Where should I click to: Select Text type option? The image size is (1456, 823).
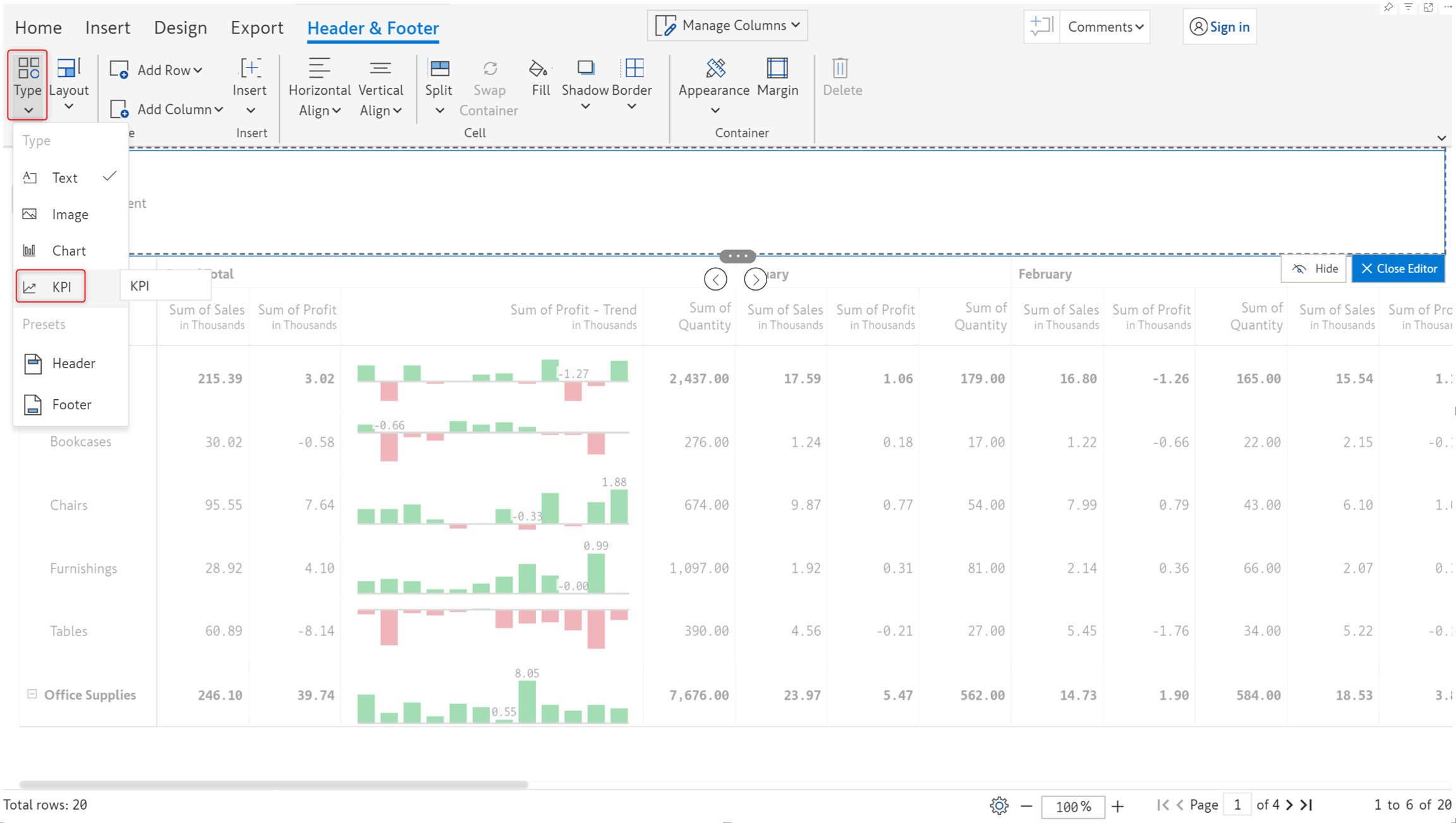[x=65, y=177]
